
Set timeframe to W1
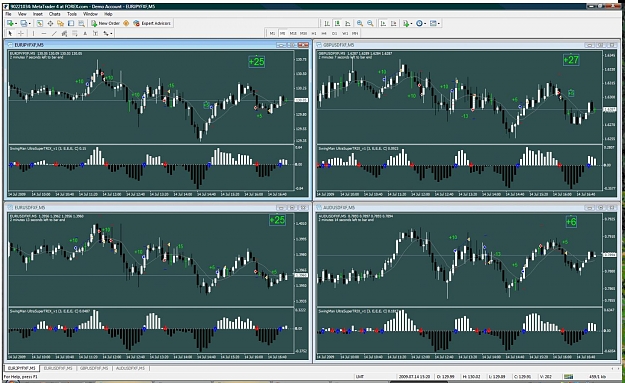[x=345, y=33]
